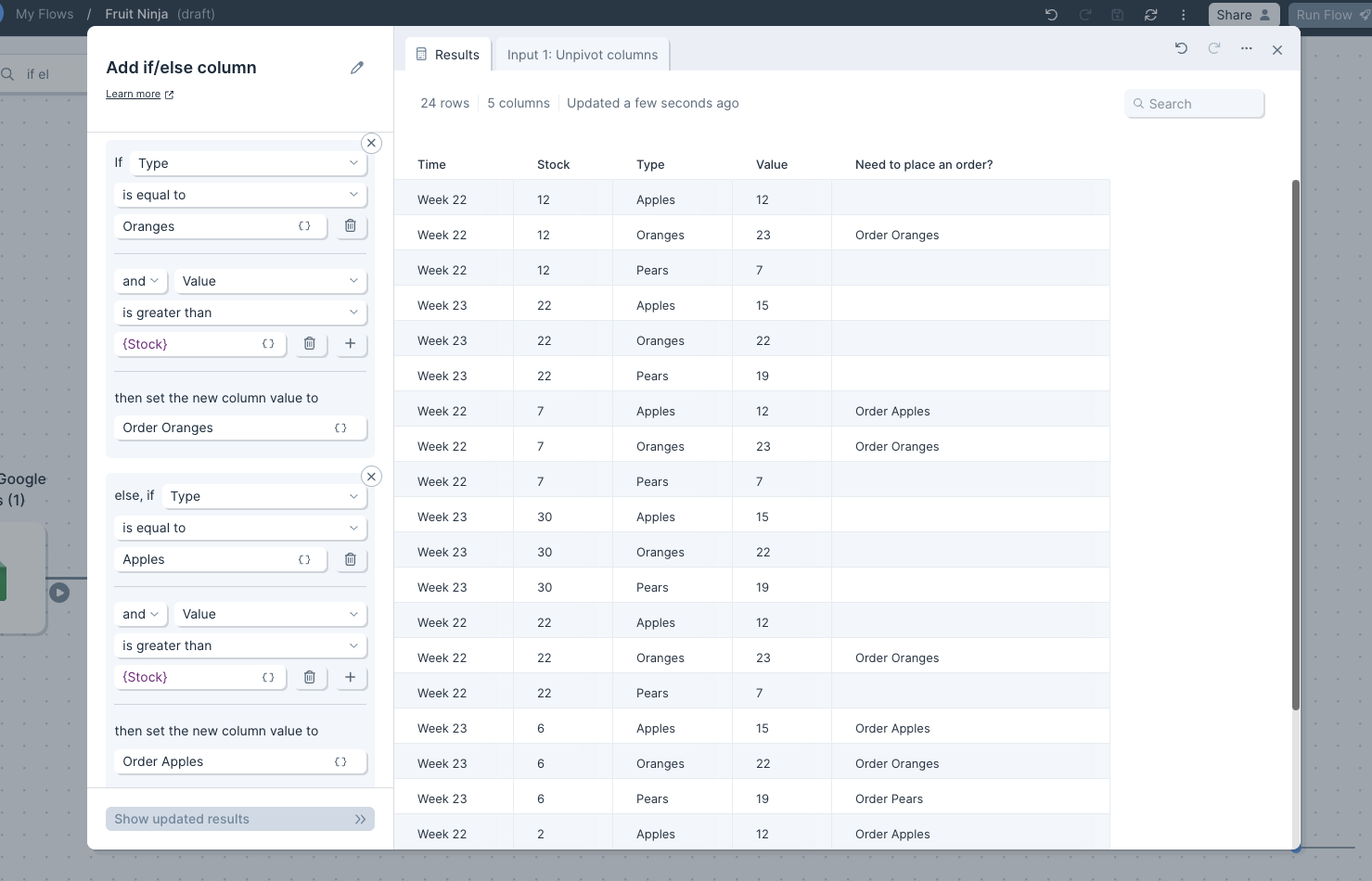Click the play button on the flow canvas
The height and width of the screenshot is (881, 1372).
click(x=59, y=593)
